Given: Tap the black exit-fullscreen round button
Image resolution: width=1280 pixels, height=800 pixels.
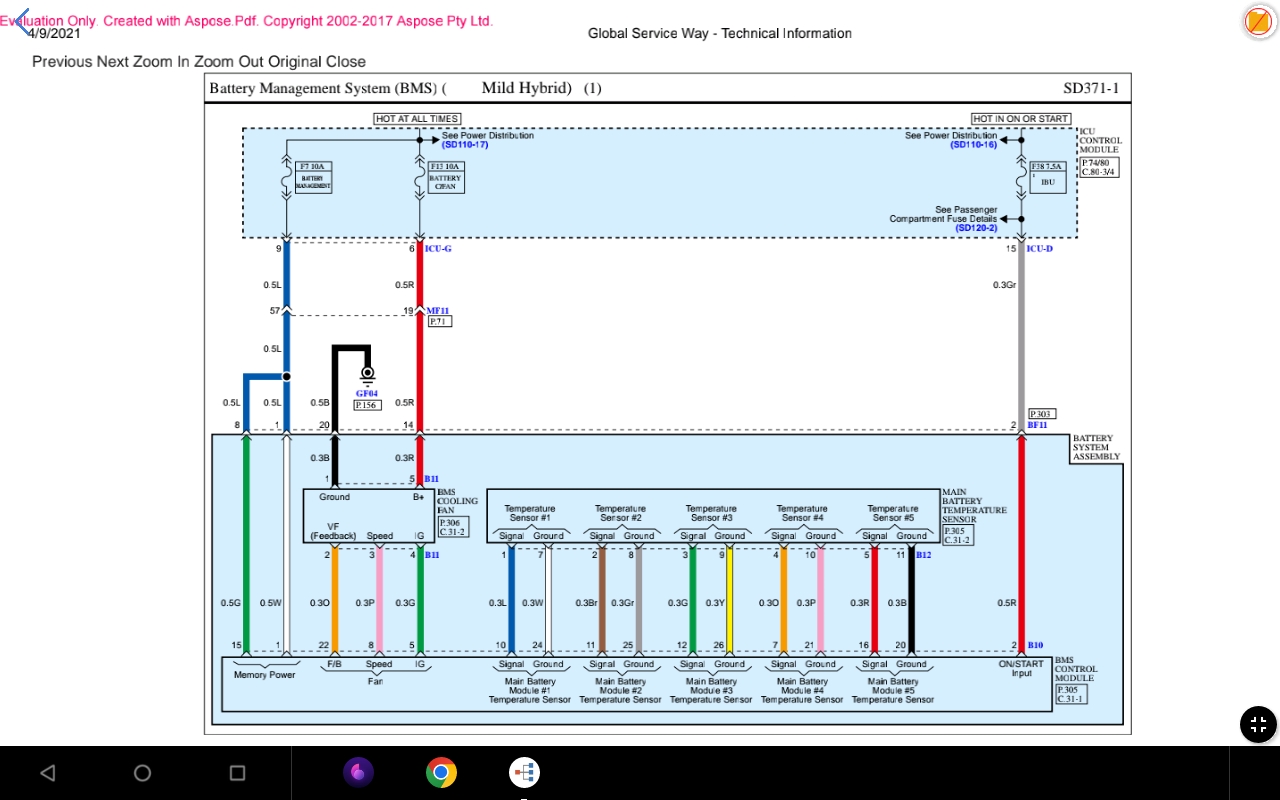Looking at the screenshot, I should tap(1258, 725).
